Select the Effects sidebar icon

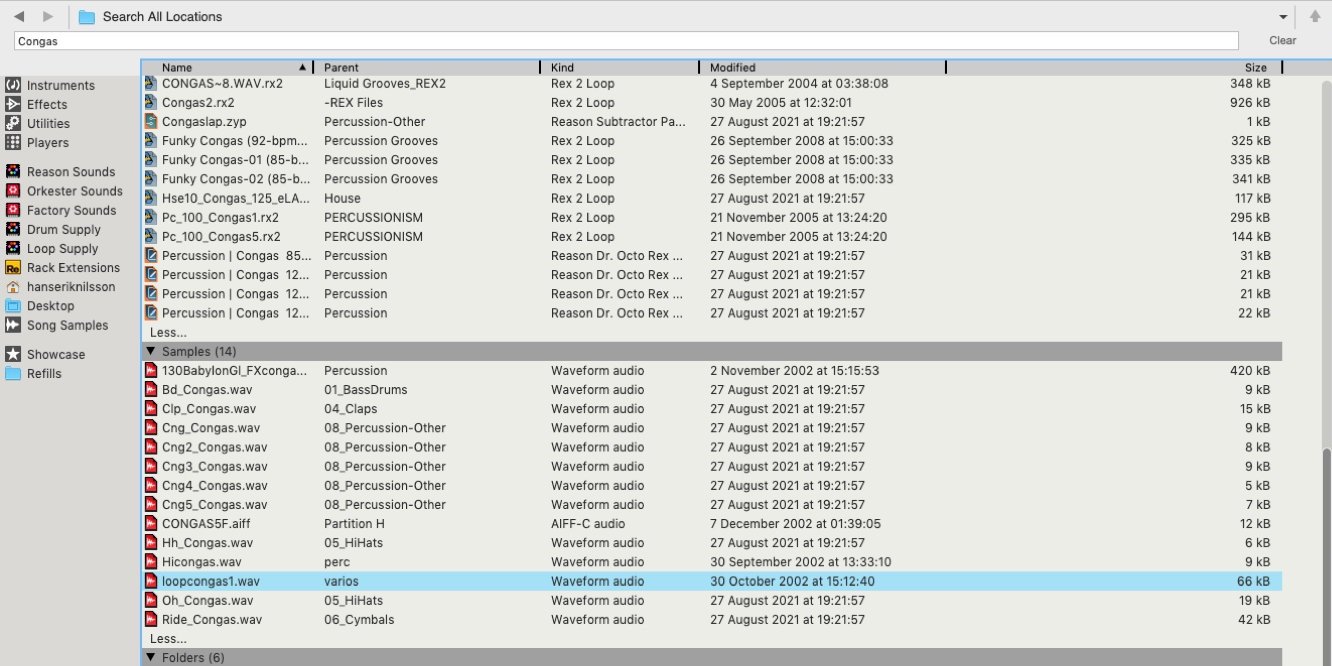tap(13, 105)
